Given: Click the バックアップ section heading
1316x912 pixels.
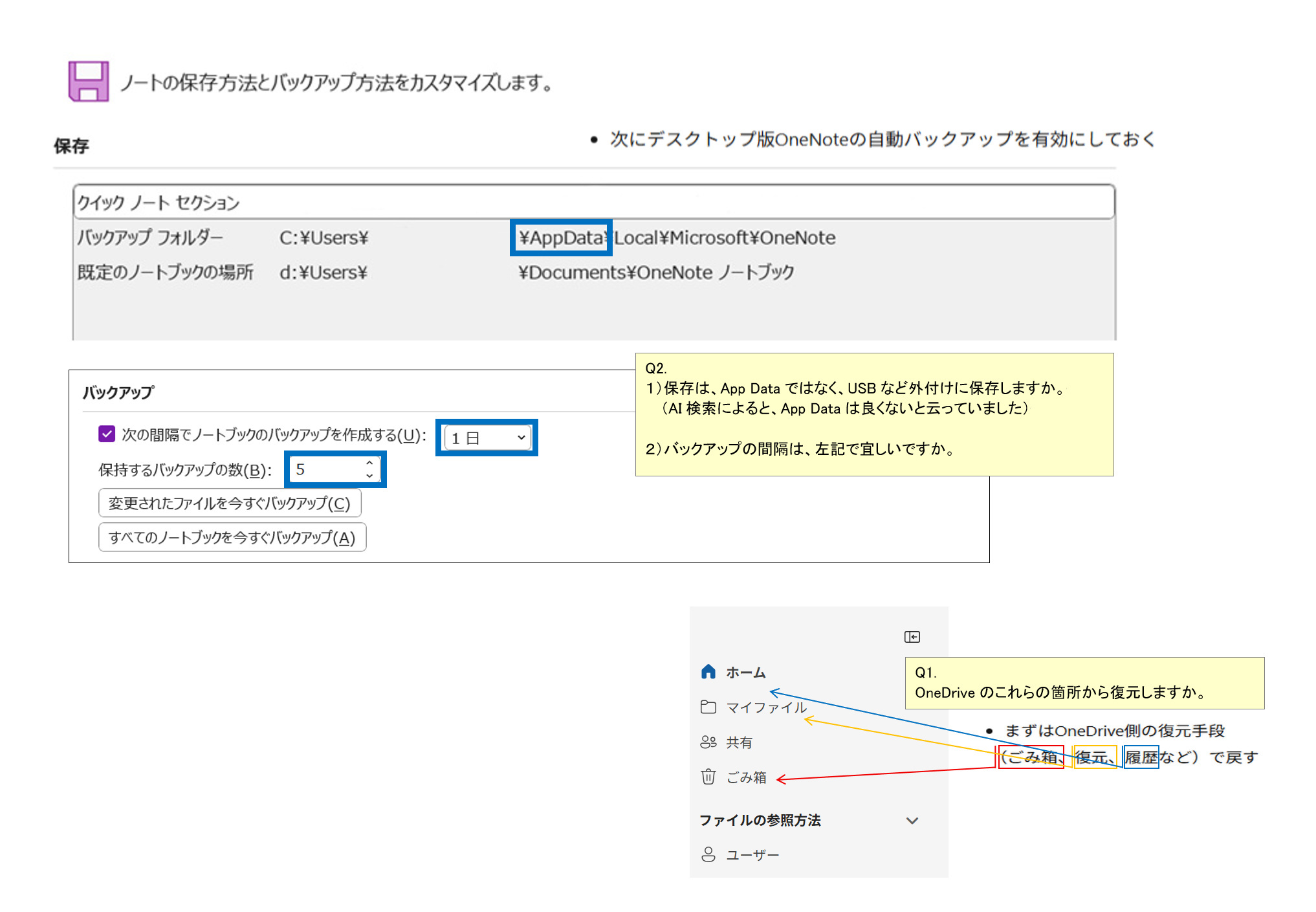Looking at the screenshot, I should pos(118,392).
